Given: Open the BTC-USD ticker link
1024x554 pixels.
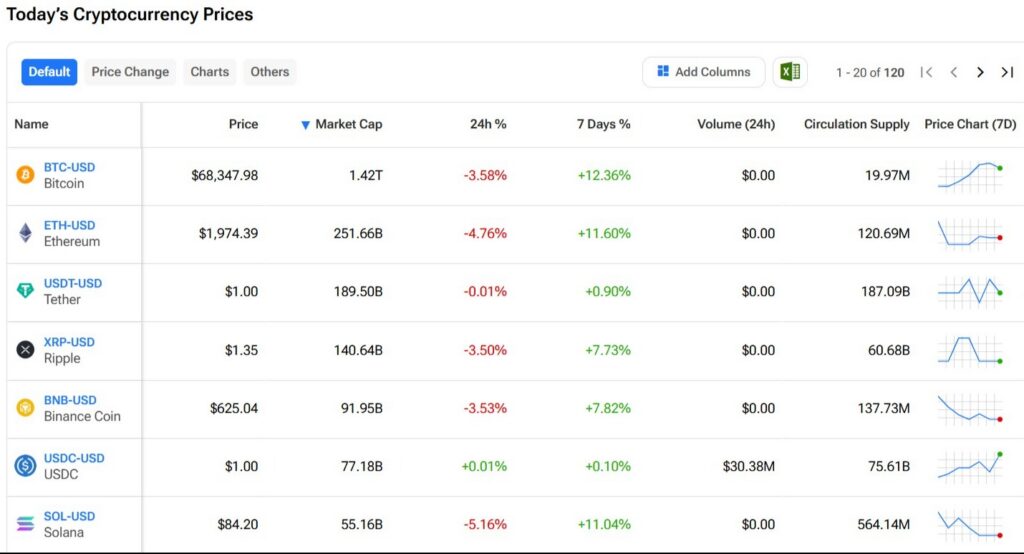Looking at the screenshot, I should coord(69,167).
